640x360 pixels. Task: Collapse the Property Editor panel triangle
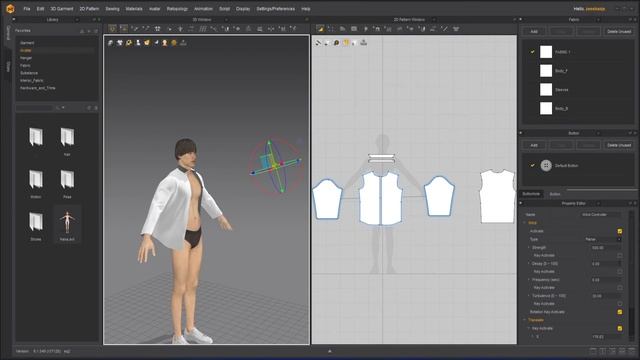point(521,203)
